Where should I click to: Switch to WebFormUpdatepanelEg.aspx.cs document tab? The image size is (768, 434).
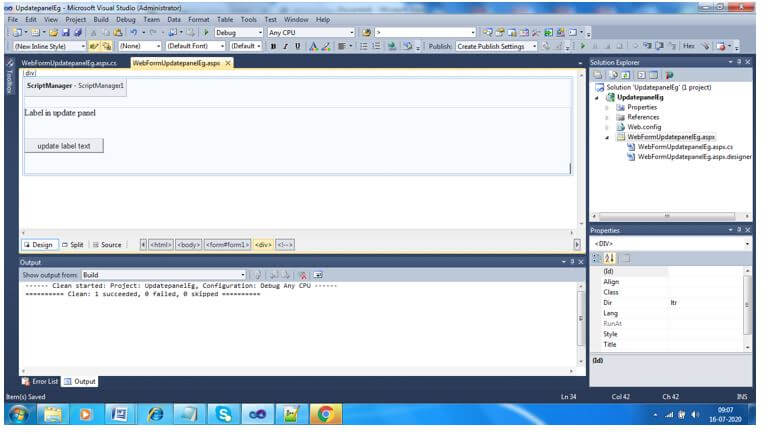point(69,63)
